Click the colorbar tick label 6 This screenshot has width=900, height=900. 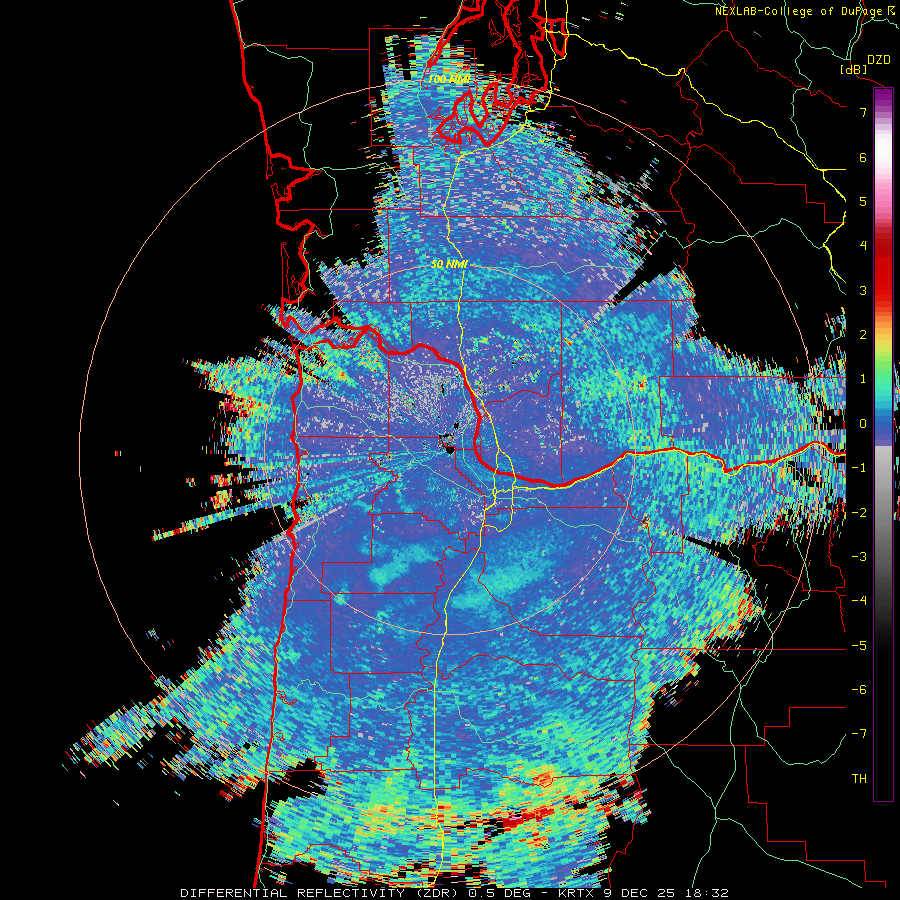coord(863,157)
